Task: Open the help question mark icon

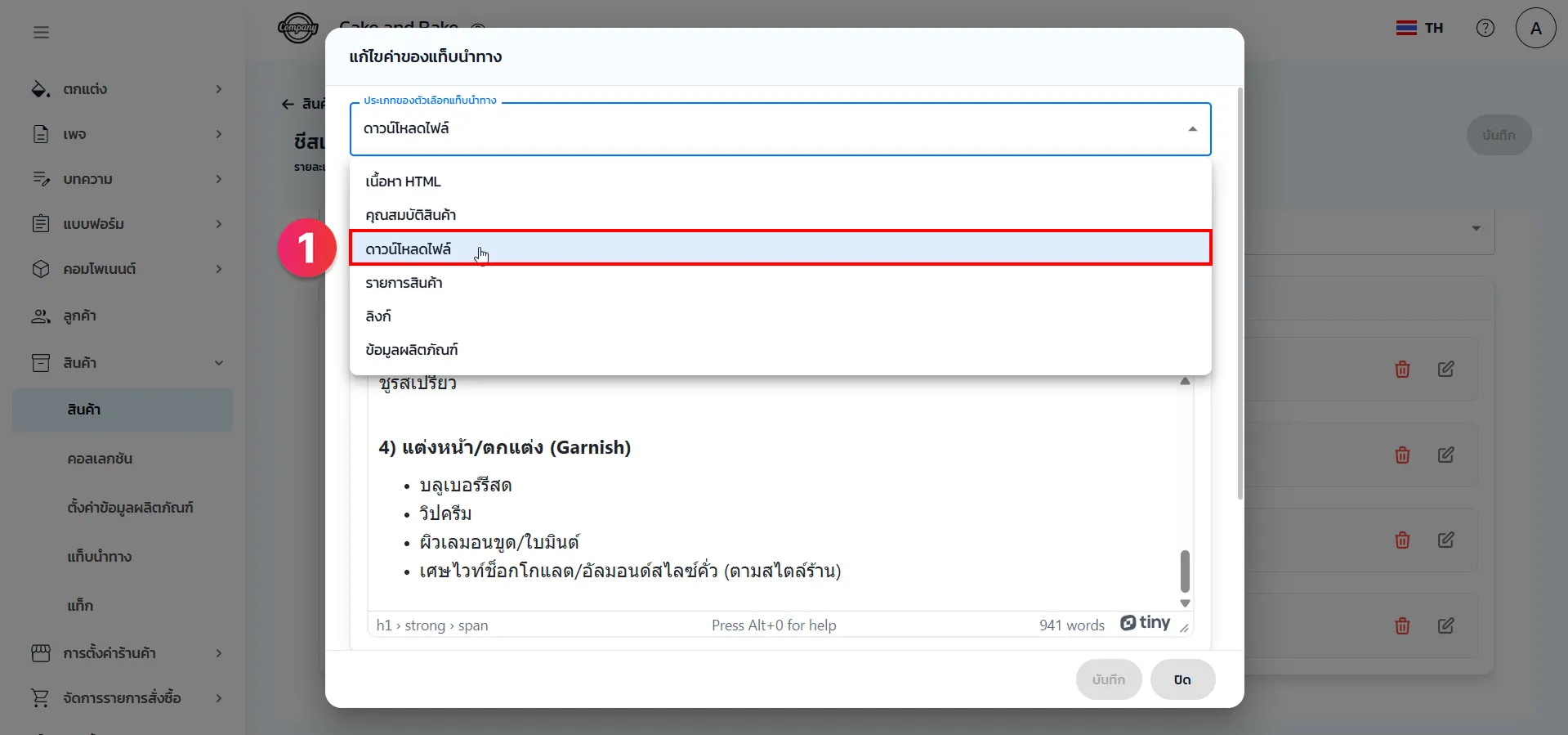Action: pos(1485,29)
